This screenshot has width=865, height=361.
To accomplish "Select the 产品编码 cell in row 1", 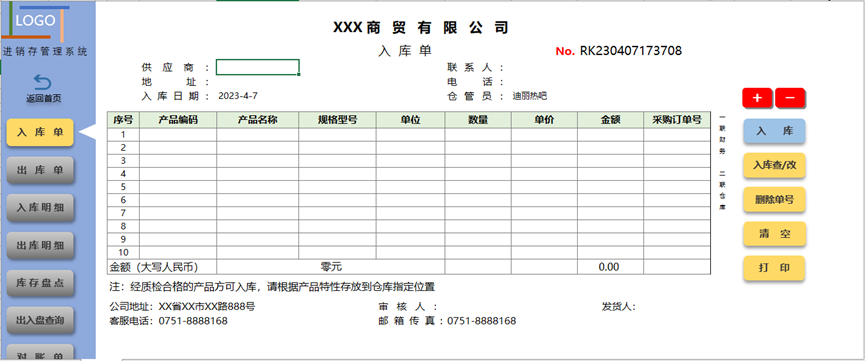I will tap(178, 134).
